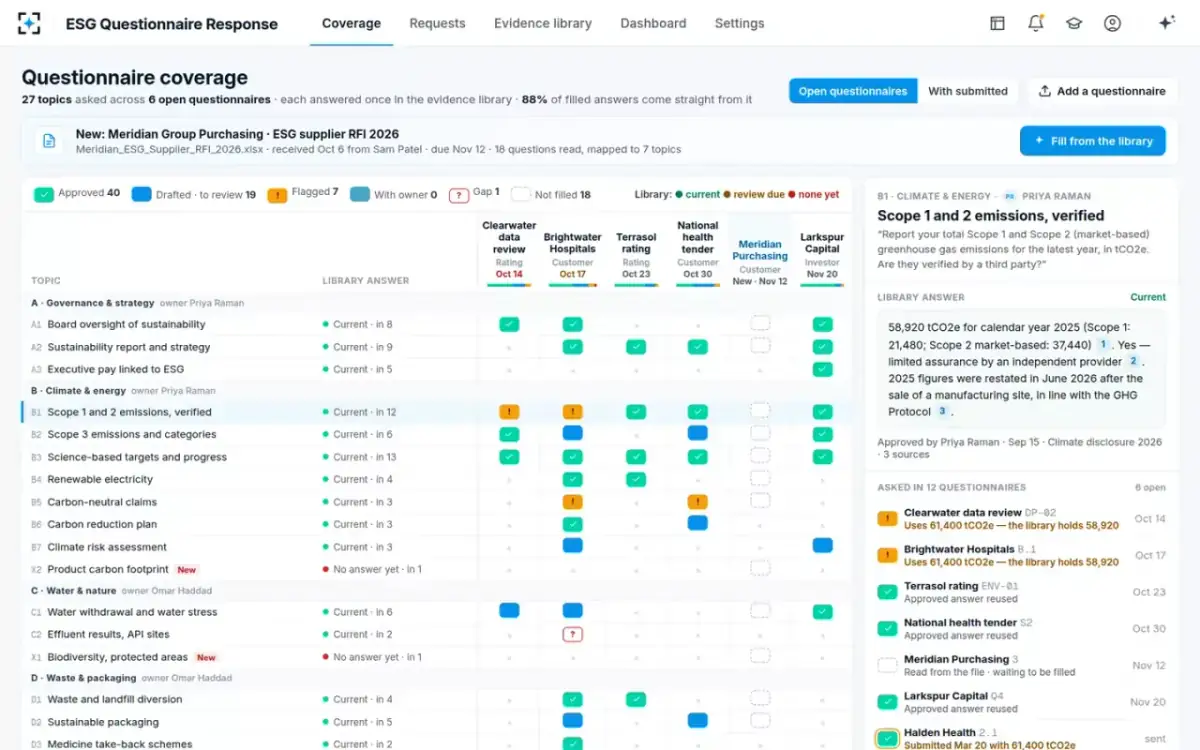
Task: Toggle the Not filled 18 legend filter
Action: [x=551, y=194]
